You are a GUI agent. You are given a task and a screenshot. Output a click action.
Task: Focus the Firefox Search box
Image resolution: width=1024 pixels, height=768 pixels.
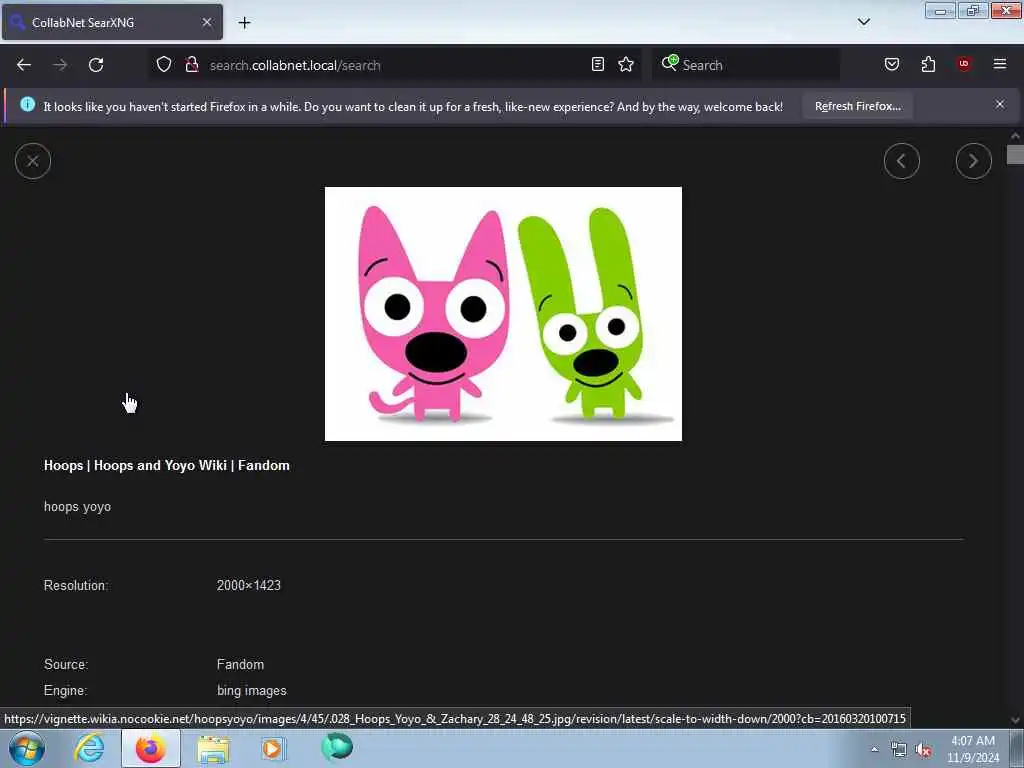(746, 65)
